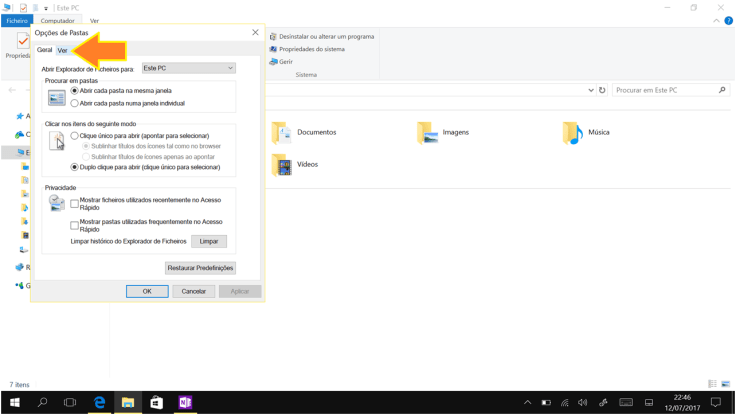Open 'Abrir Explorador de Ficheiros para' dropdown

pyautogui.click(x=188, y=68)
